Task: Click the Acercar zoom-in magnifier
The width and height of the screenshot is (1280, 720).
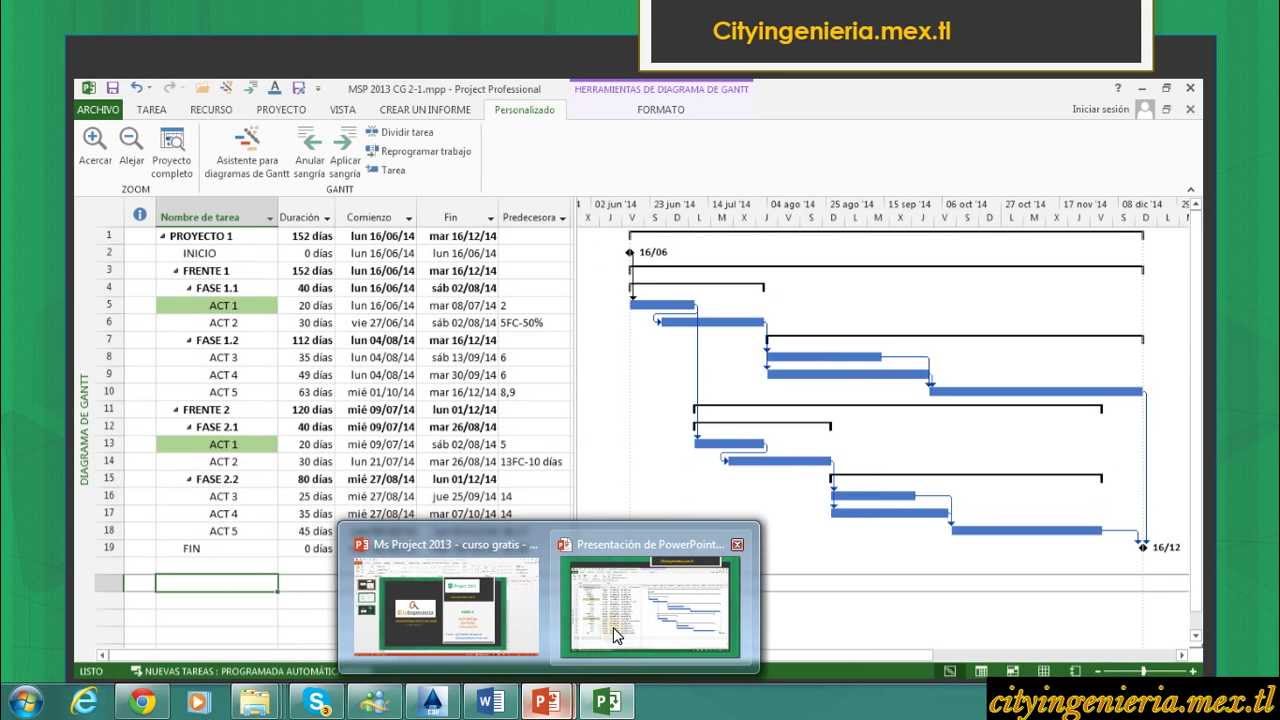Action: 95,146
